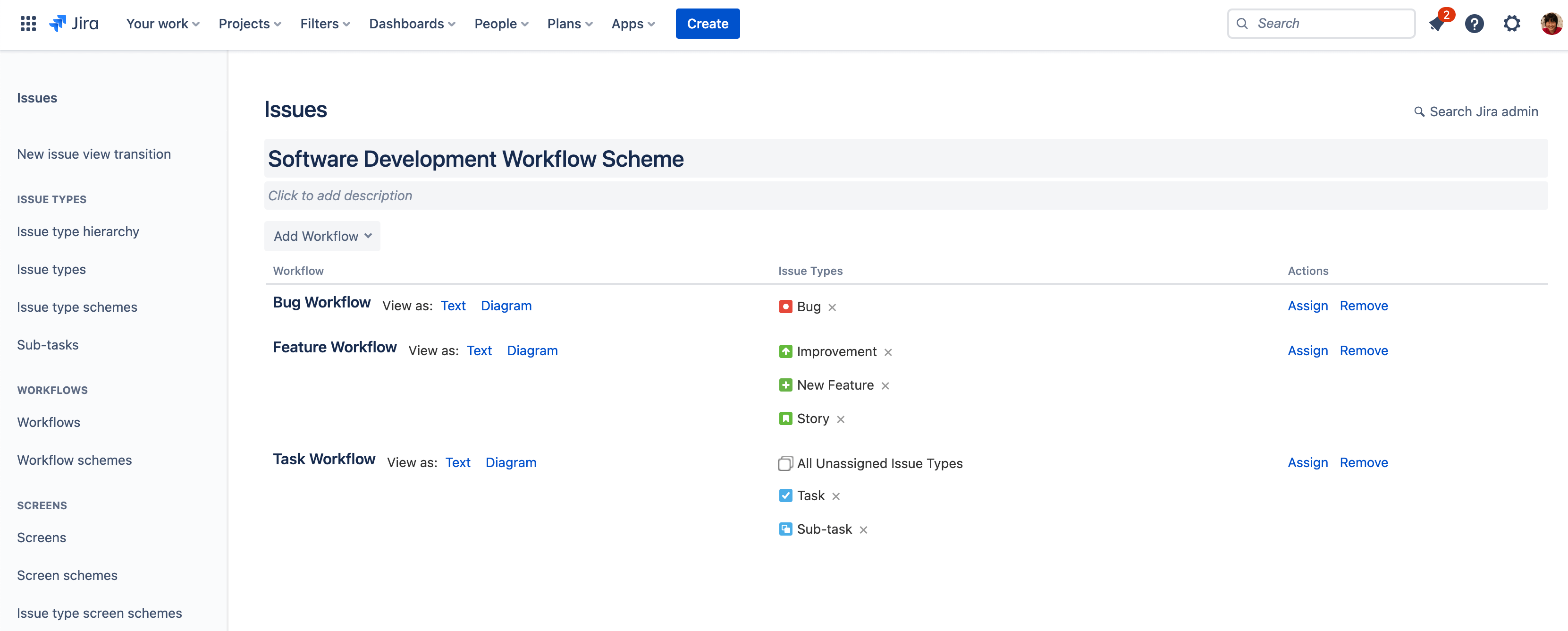This screenshot has width=1568, height=631.
Task: Select Workflow Schemes sidebar item
Action: click(x=74, y=459)
